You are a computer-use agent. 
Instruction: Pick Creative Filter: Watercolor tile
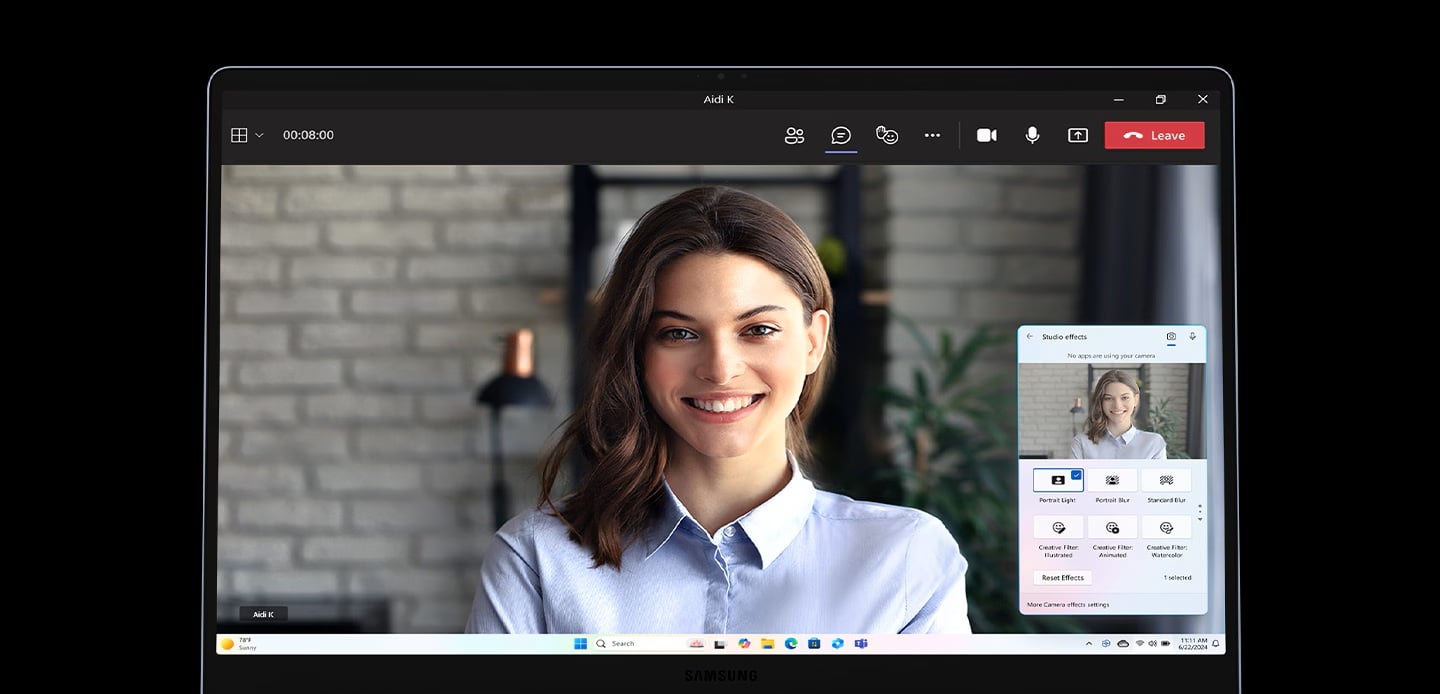click(x=1166, y=528)
